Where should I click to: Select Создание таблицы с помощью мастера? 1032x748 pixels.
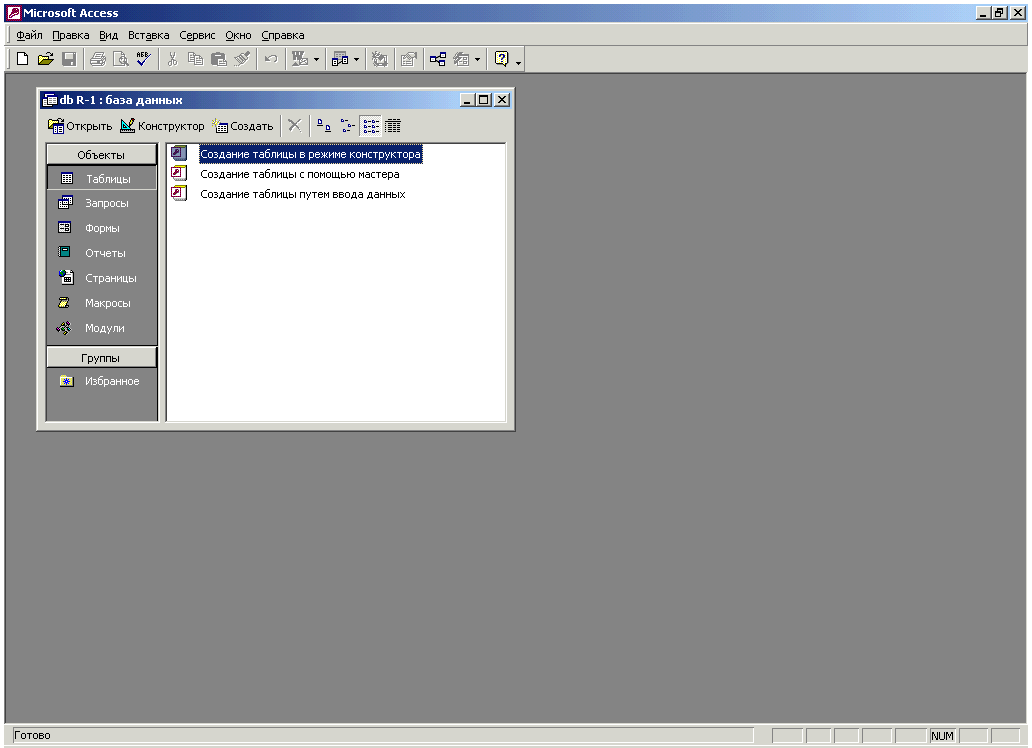point(299,174)
